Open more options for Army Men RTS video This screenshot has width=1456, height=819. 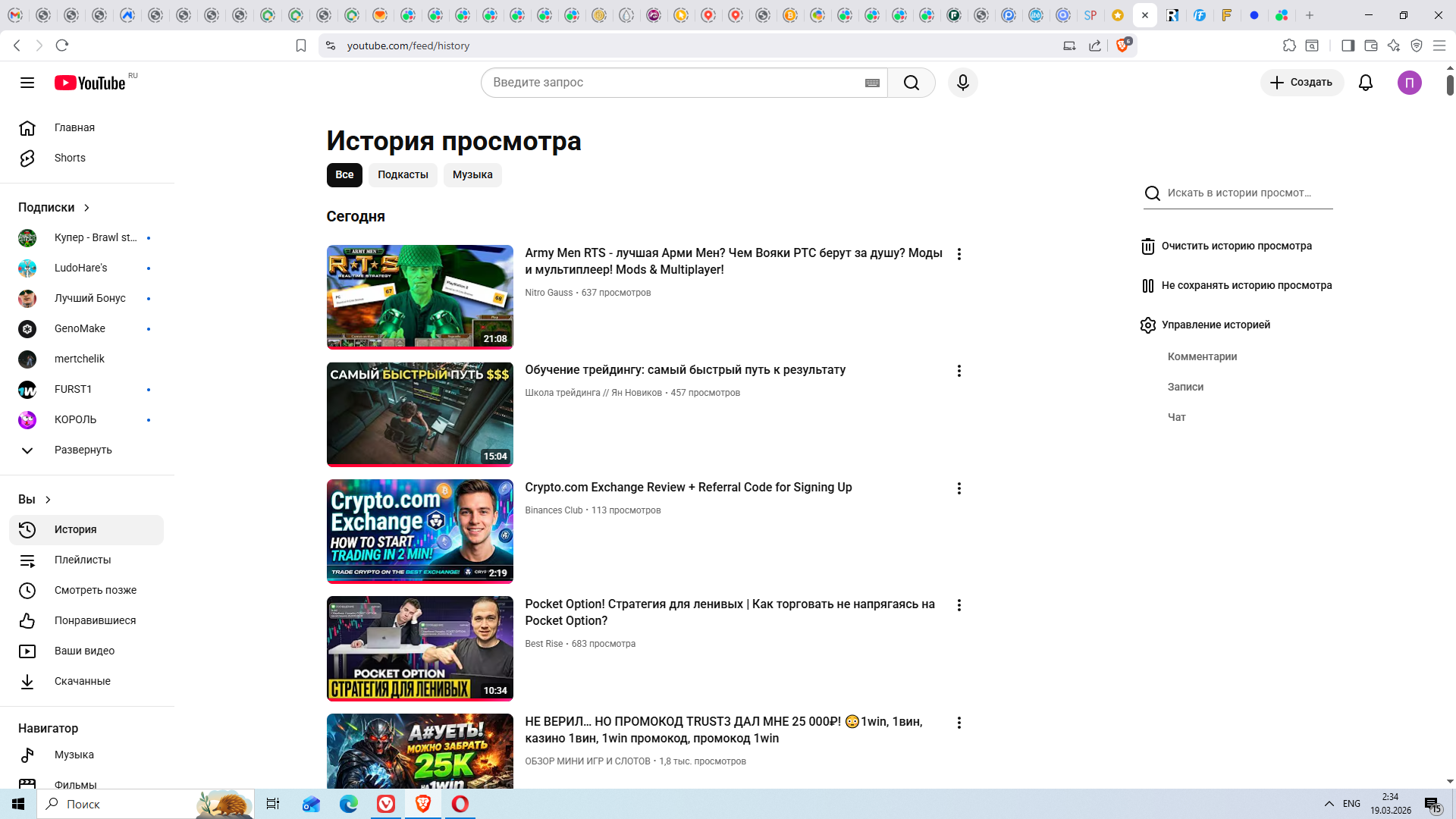(x=959, y=254)
